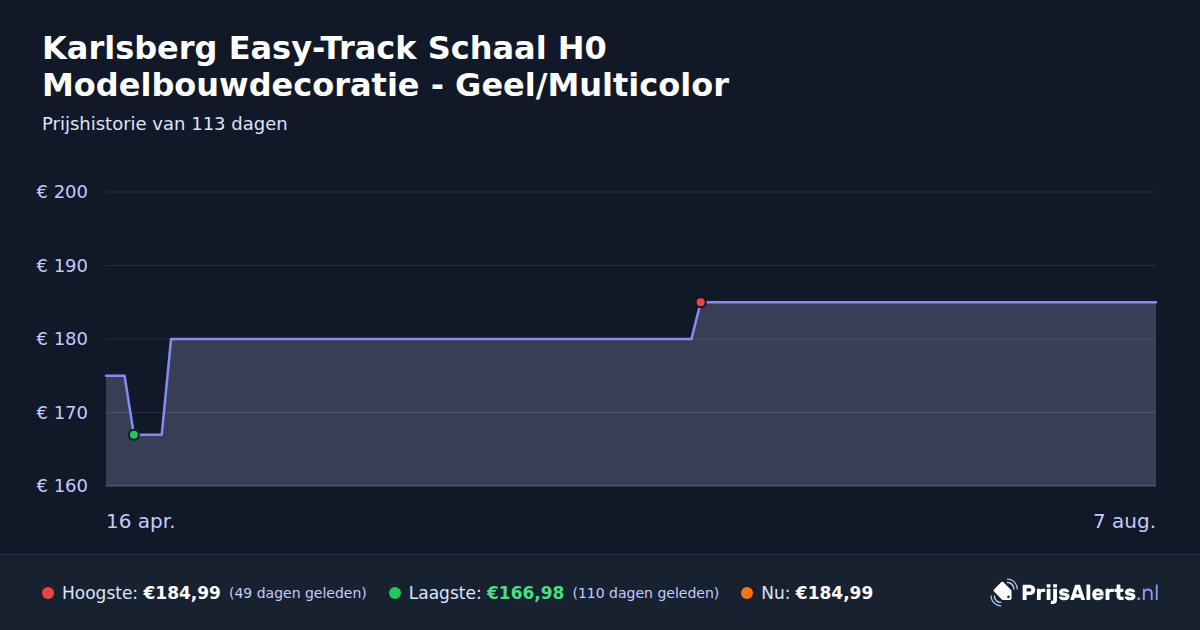
Task: Click the green Laagste legend dot
Action: 395,593
